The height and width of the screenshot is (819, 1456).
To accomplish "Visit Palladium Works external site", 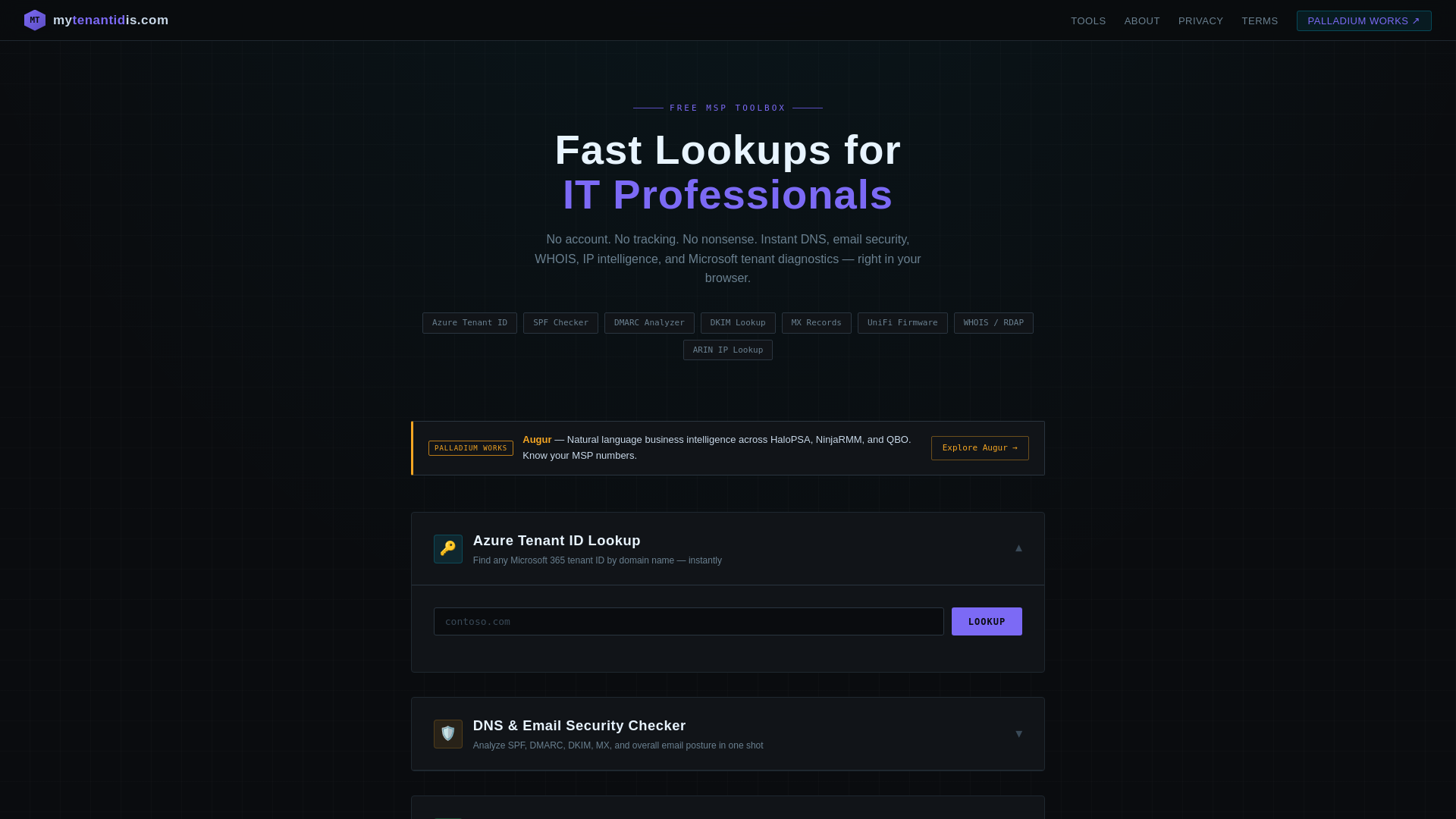I will tap(1363, 21).
